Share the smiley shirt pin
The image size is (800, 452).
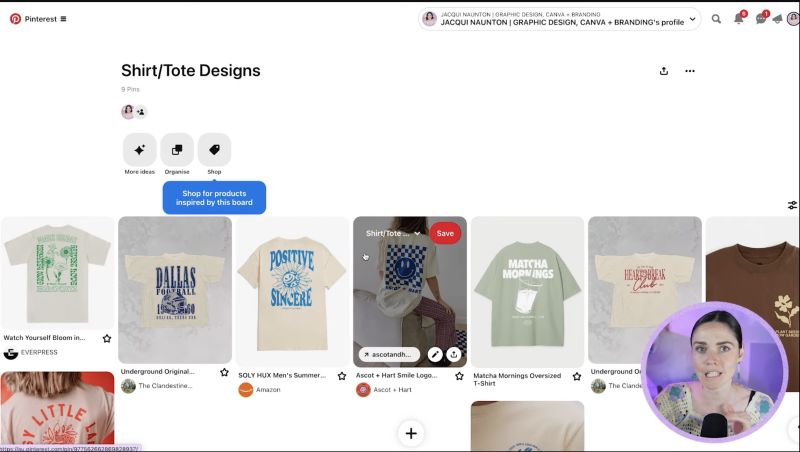pyautogui.click(x=454, y=355)
